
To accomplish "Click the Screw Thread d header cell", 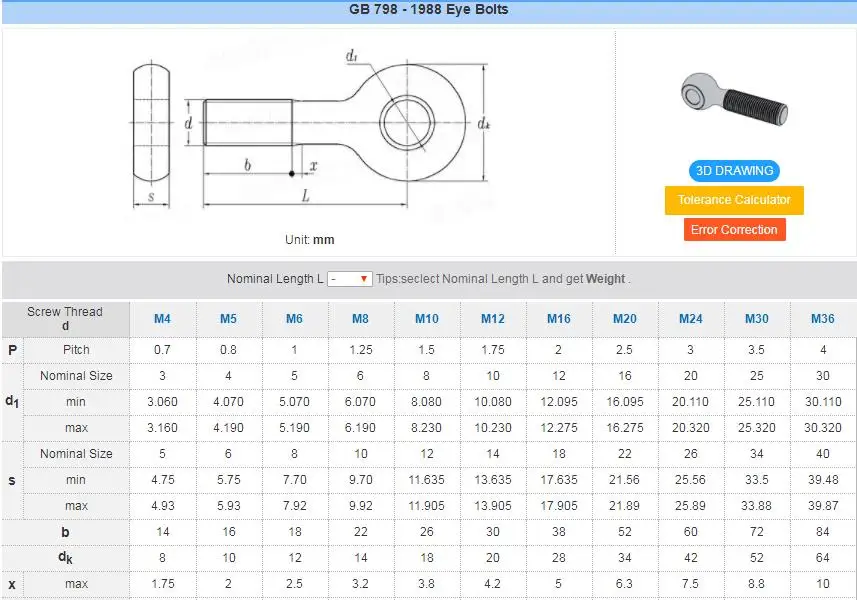I will point(65,319).
